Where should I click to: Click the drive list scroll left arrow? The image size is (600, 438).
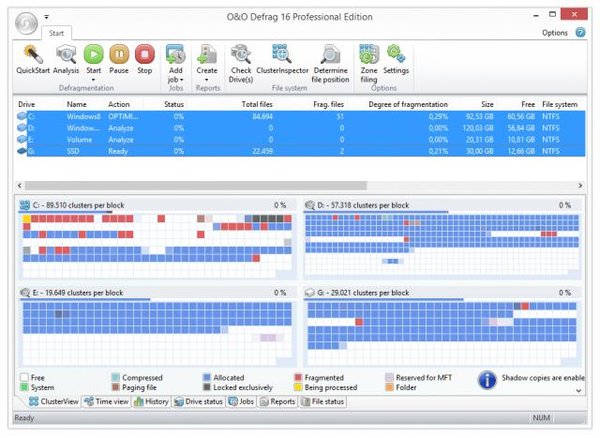(20, 186)
